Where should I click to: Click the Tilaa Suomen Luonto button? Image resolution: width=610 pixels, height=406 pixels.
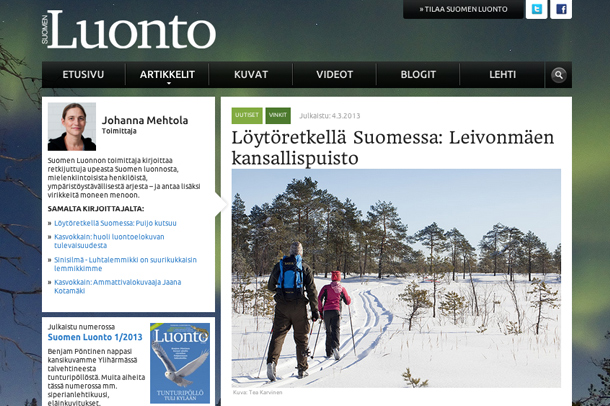pos(463,9)
